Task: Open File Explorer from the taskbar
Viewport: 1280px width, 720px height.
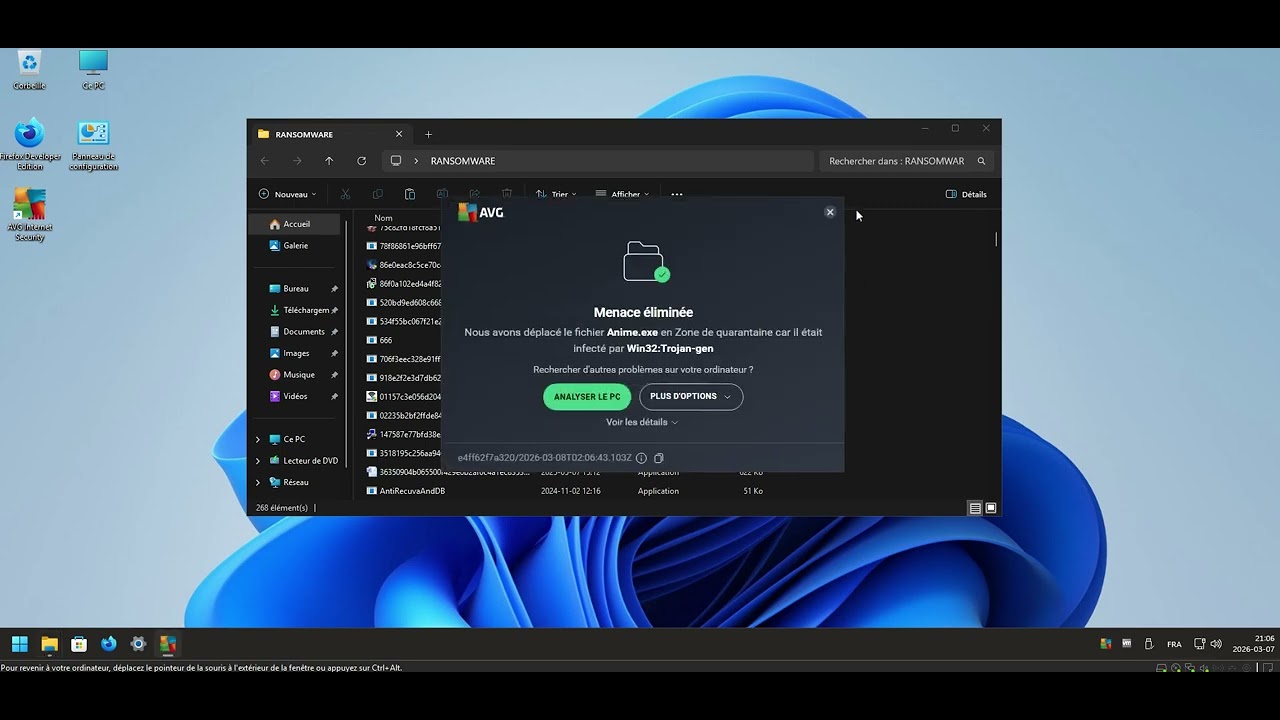Action: (49, 644)
